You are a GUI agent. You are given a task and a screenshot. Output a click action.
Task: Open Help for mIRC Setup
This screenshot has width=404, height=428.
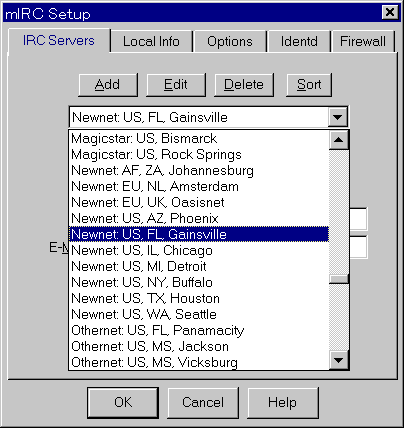283,403
